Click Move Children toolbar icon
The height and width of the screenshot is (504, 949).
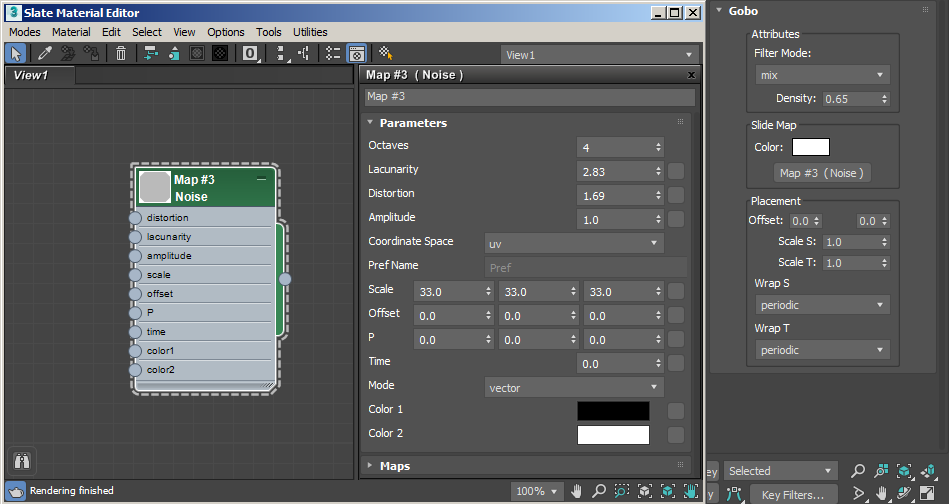[x=151, y=53]
